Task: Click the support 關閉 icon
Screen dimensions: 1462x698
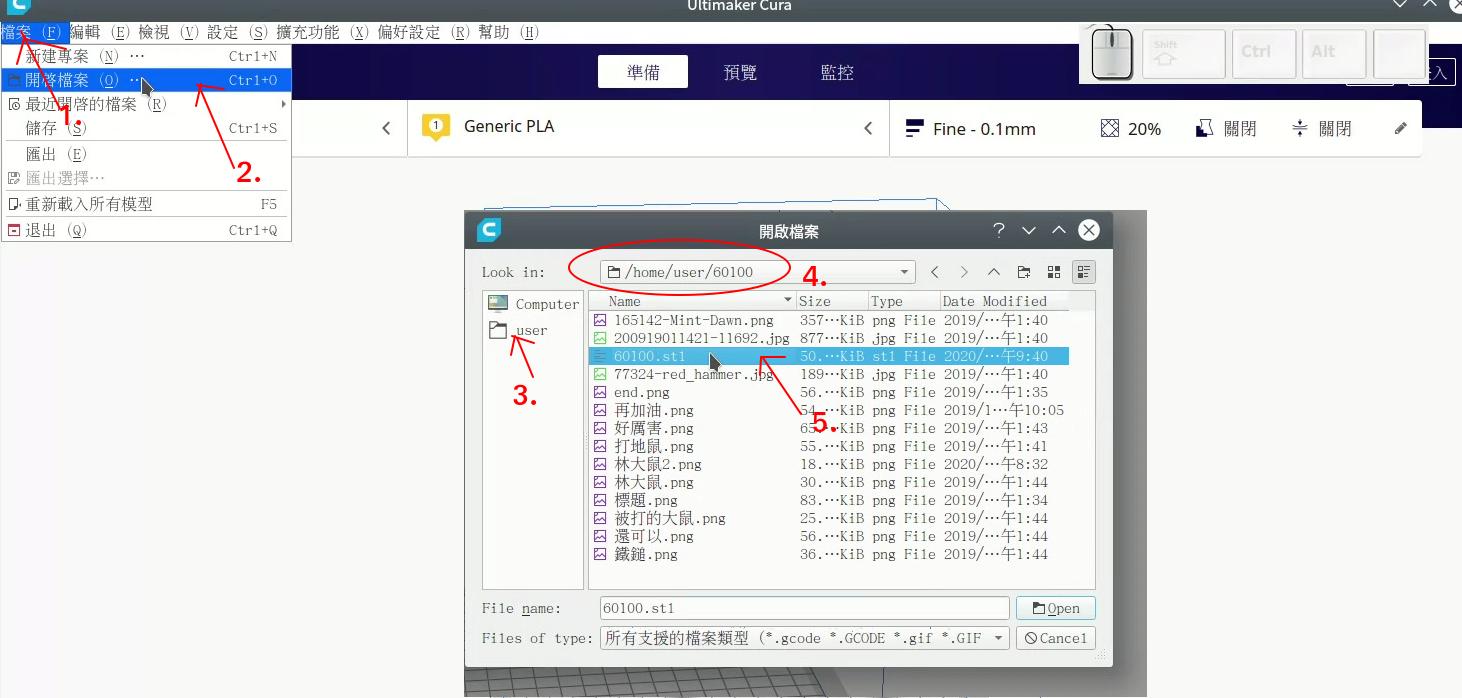Action: pos(1205,128)
